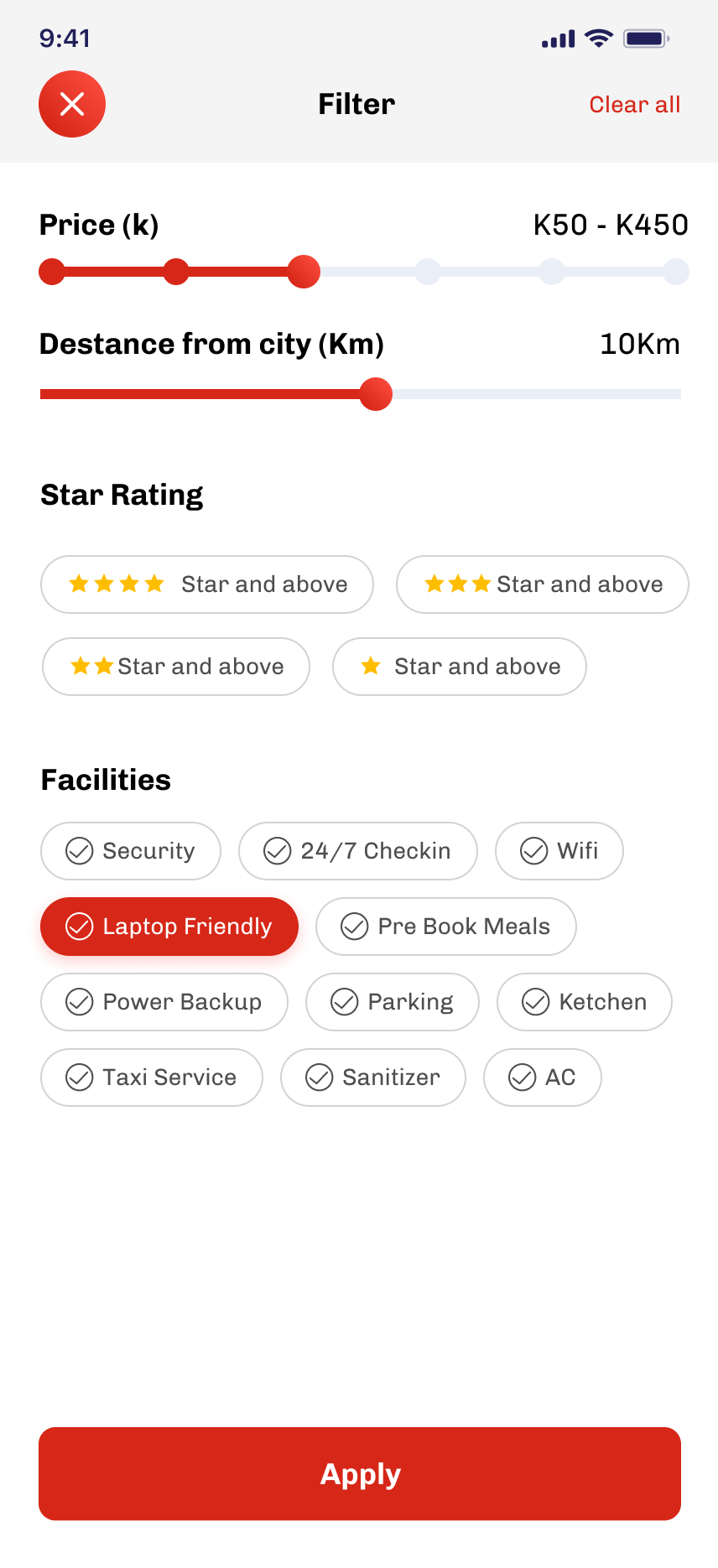
Task: Click the Clear all link
Action: point(634,105)
